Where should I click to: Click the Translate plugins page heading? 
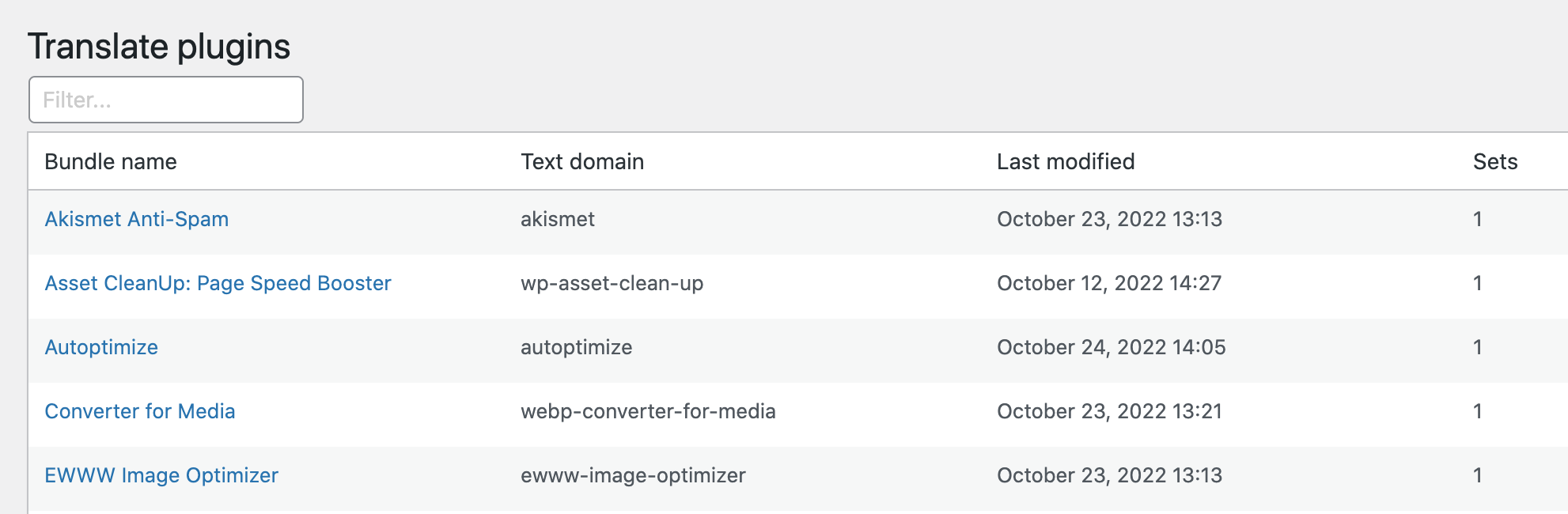(159, 47)
